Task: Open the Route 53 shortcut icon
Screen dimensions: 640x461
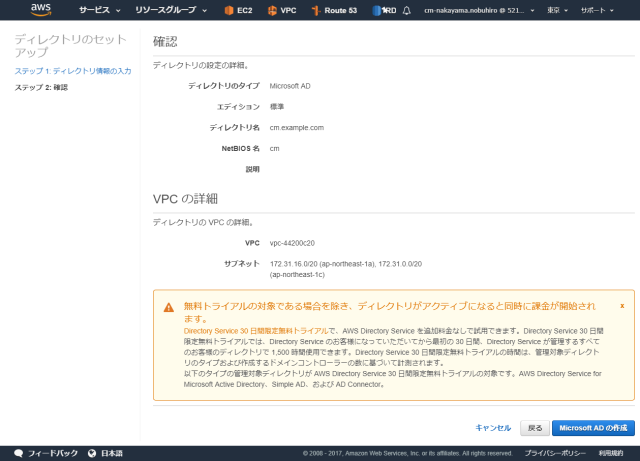Action: pos(316,11)
